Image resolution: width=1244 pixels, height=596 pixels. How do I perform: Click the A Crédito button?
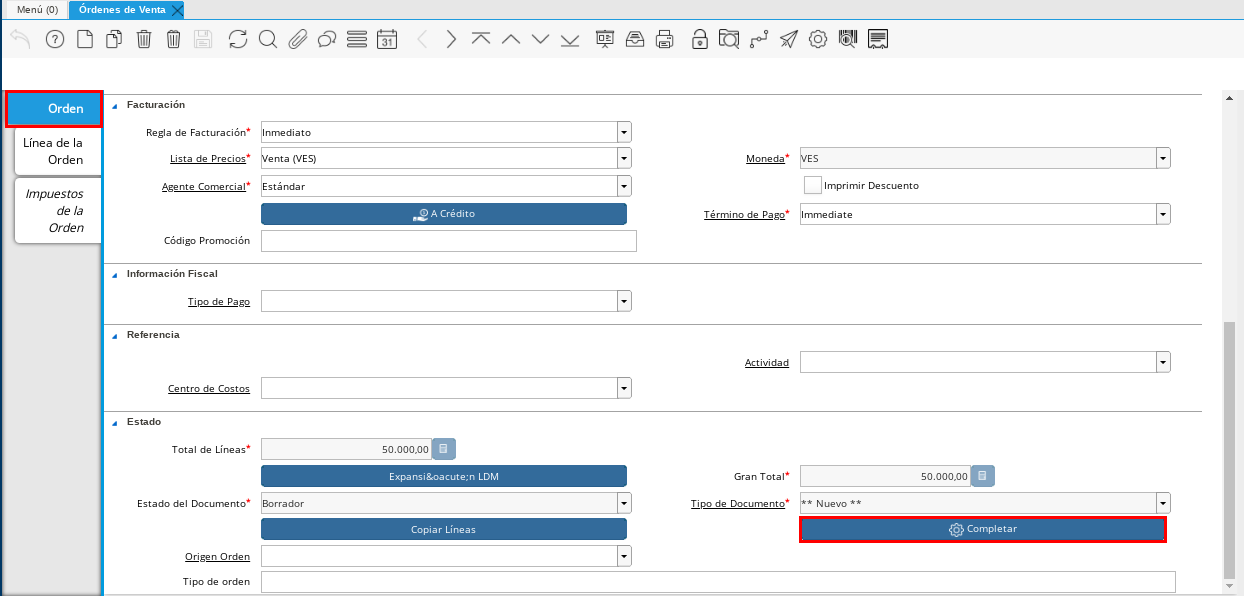(x=444, y=214)
